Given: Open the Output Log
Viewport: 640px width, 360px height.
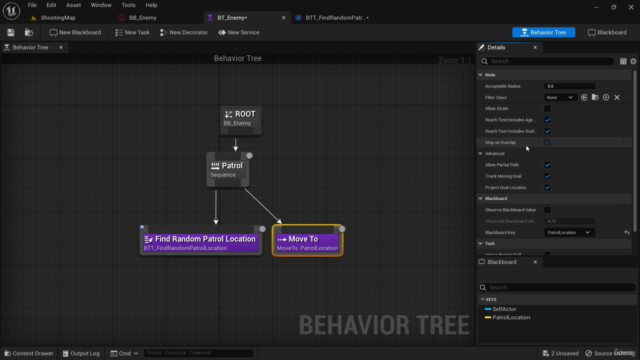Looking at the screenshot, I should coord(81,353).
